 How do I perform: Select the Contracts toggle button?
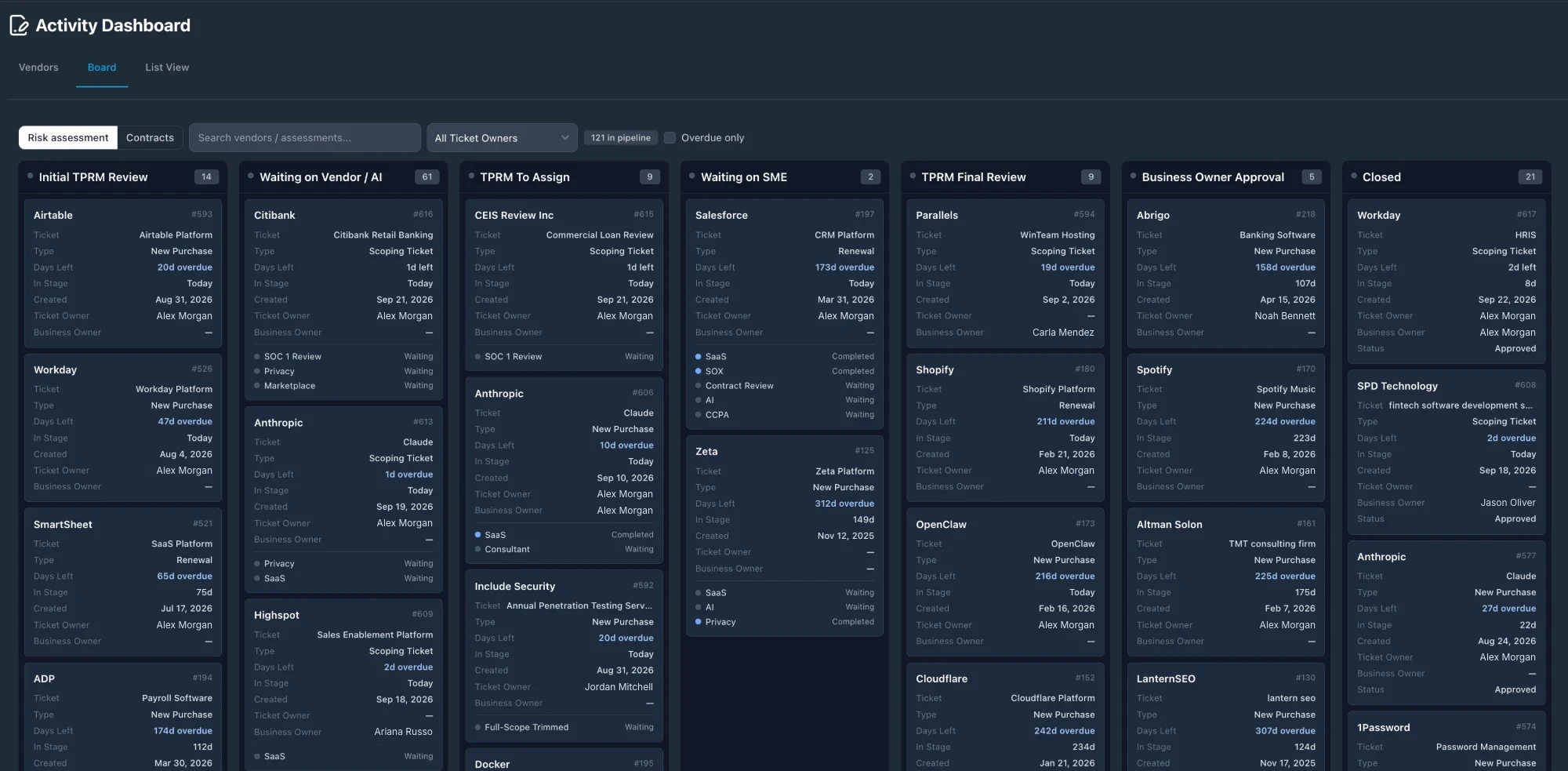pos(150,138)
